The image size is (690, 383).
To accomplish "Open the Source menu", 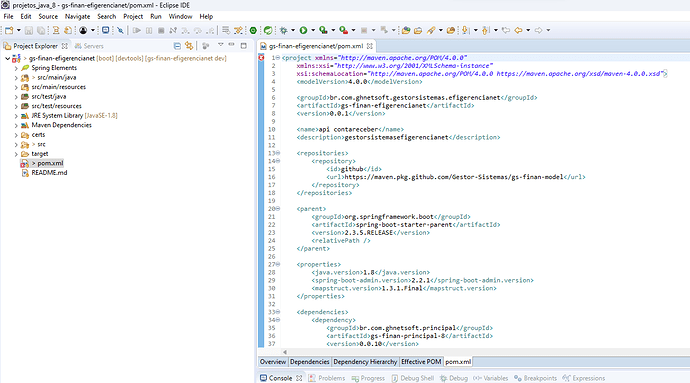I will 48,16.
